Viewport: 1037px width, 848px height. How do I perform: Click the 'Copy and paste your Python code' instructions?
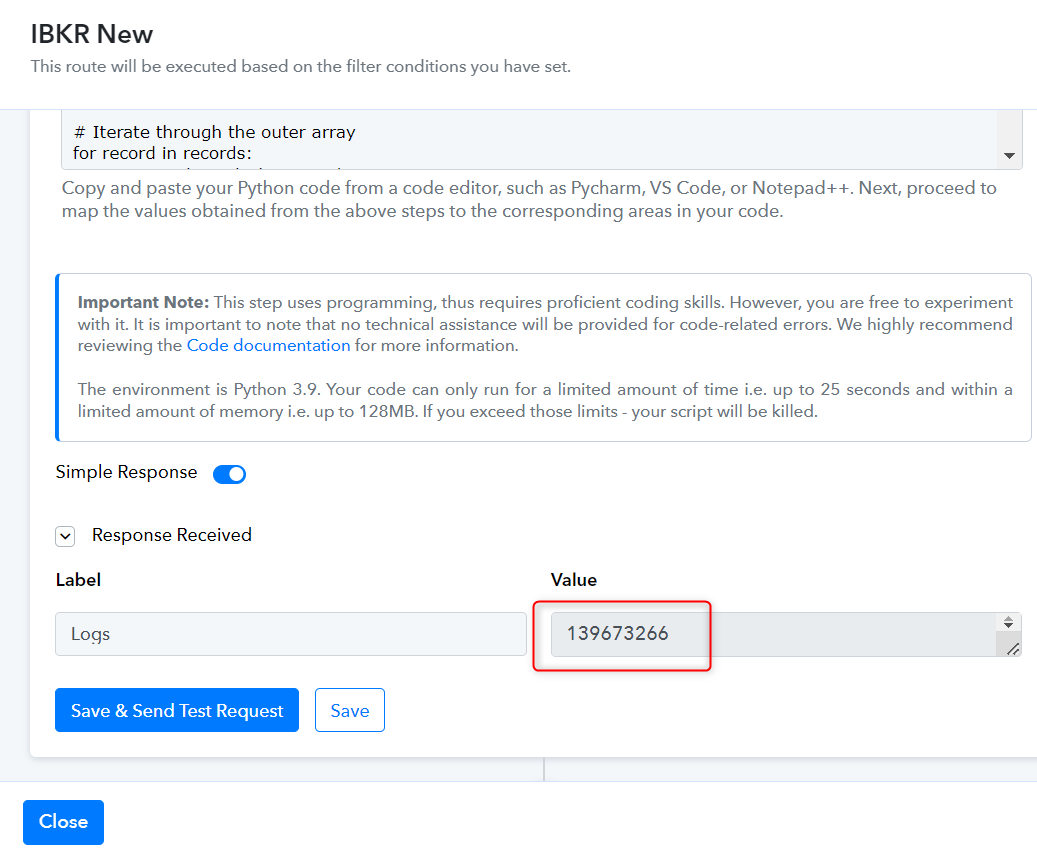[529, 199]
